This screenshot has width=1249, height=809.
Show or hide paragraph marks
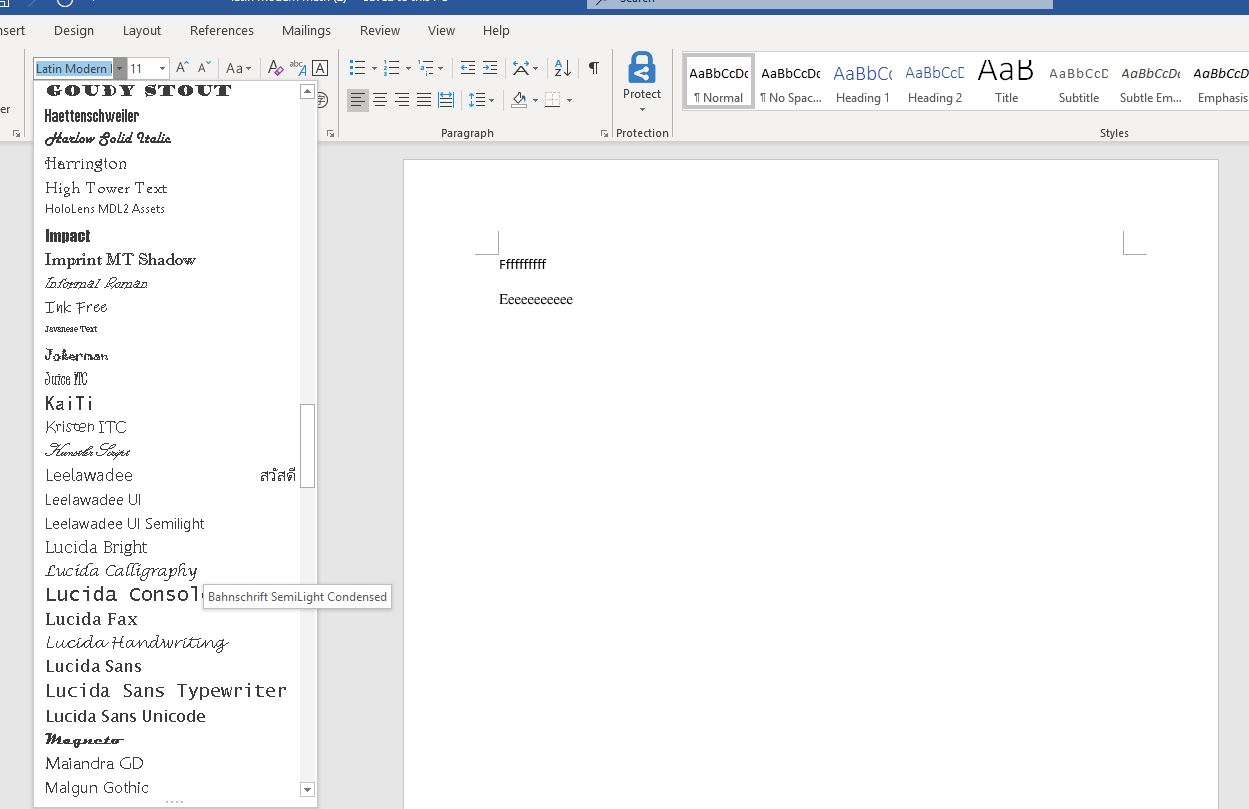pos(594,68)
